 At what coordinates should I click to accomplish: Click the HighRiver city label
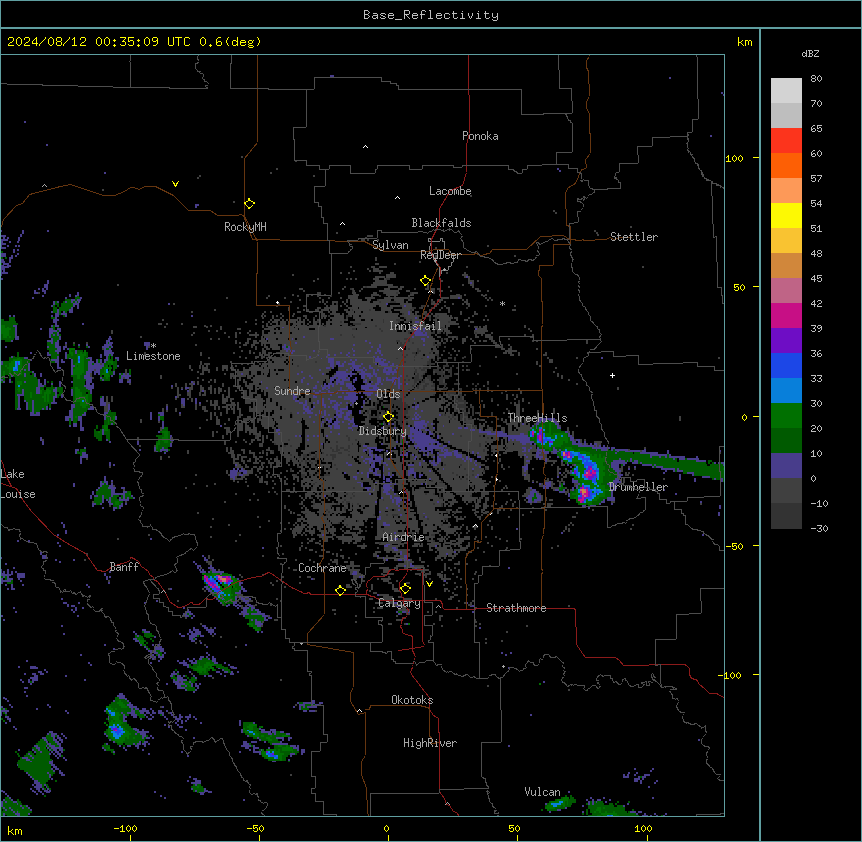[x=430, y=743]
